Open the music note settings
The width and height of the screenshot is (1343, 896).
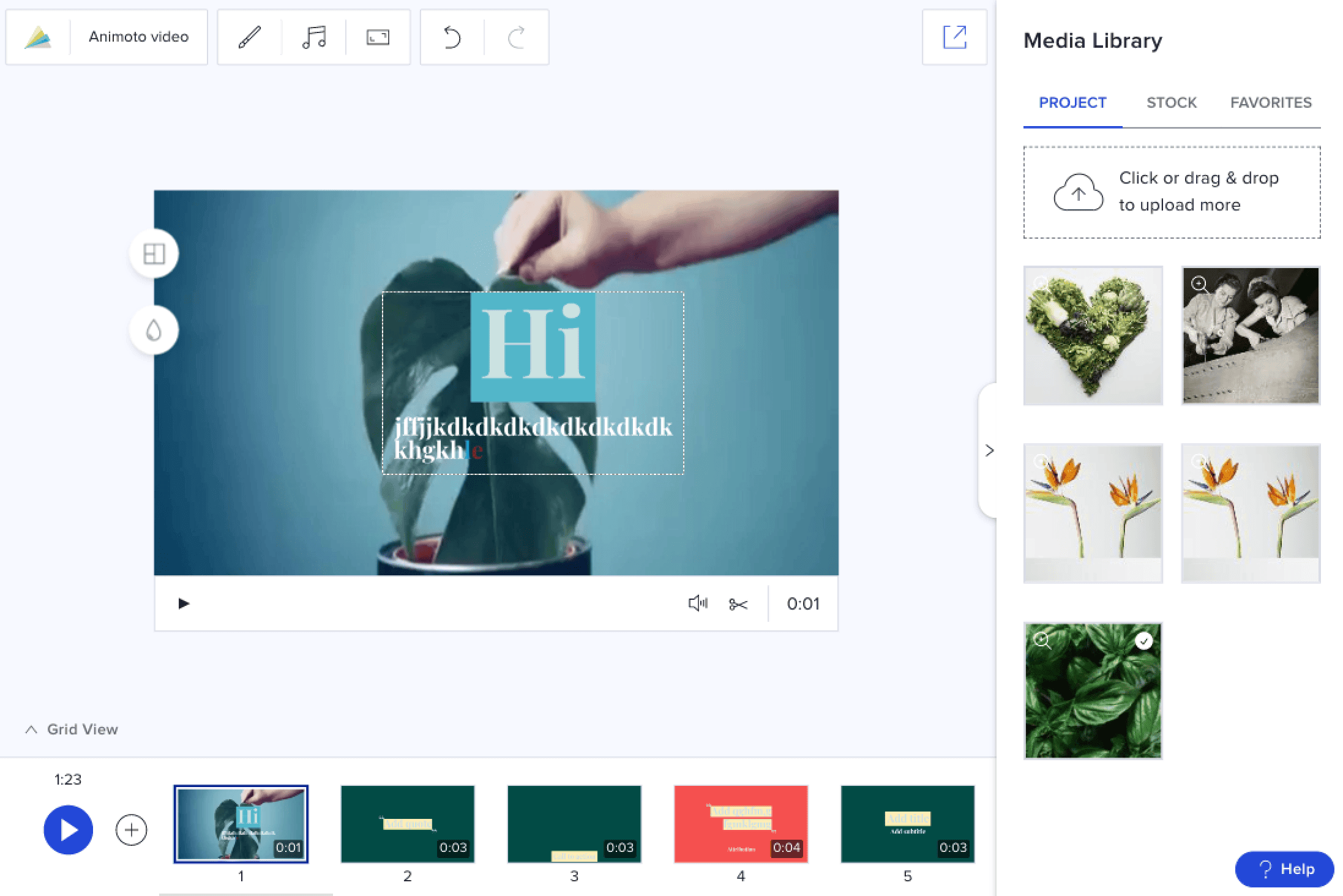[x=314, y=37]
